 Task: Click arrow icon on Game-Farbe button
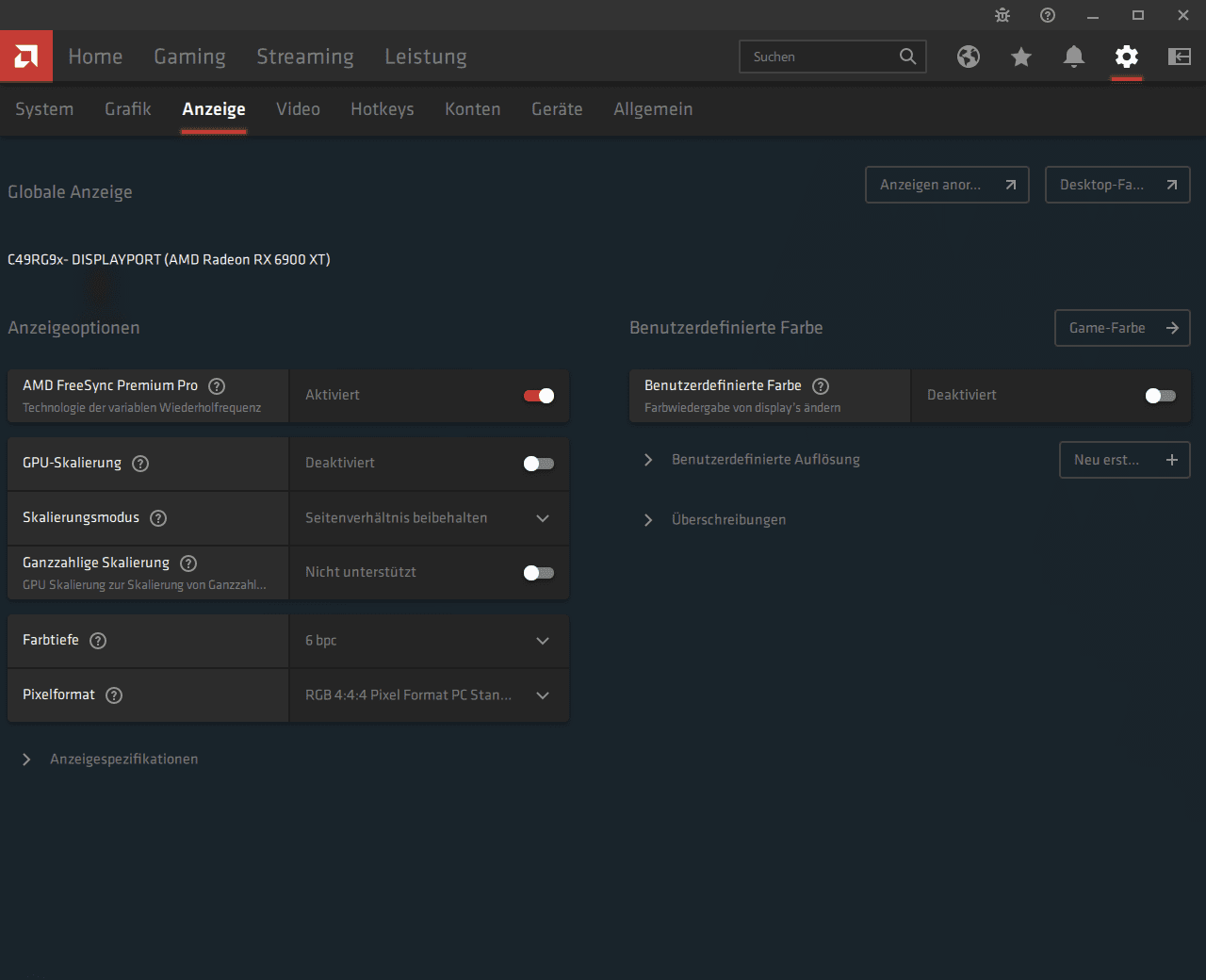(1172, 328)
